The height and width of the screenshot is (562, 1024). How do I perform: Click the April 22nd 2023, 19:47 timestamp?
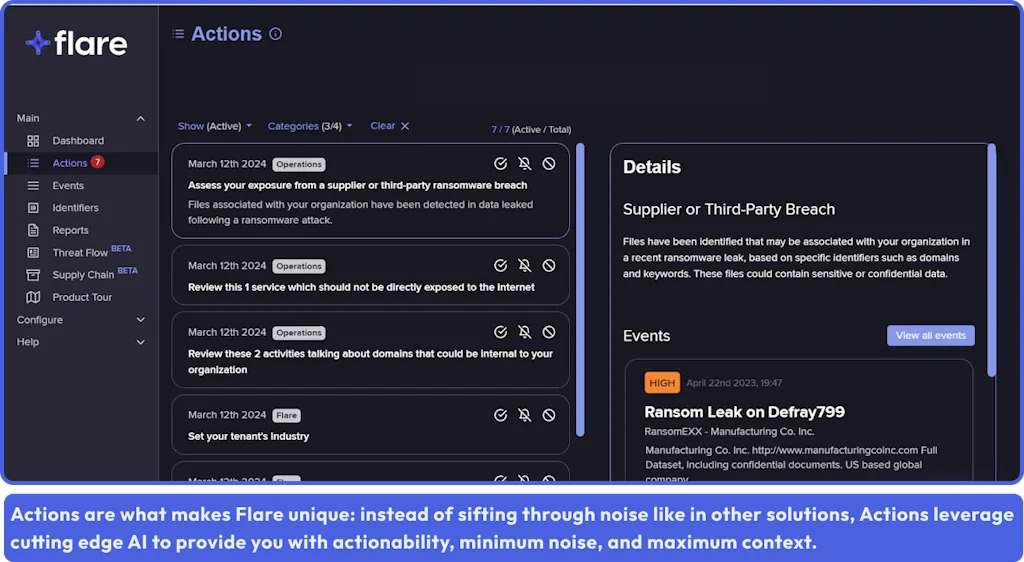[733, 383]
